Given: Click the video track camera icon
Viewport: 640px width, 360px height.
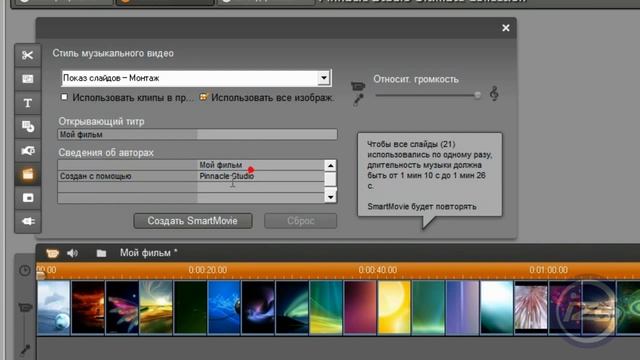Looking at the screenshot, I should (x=25, y=307).
